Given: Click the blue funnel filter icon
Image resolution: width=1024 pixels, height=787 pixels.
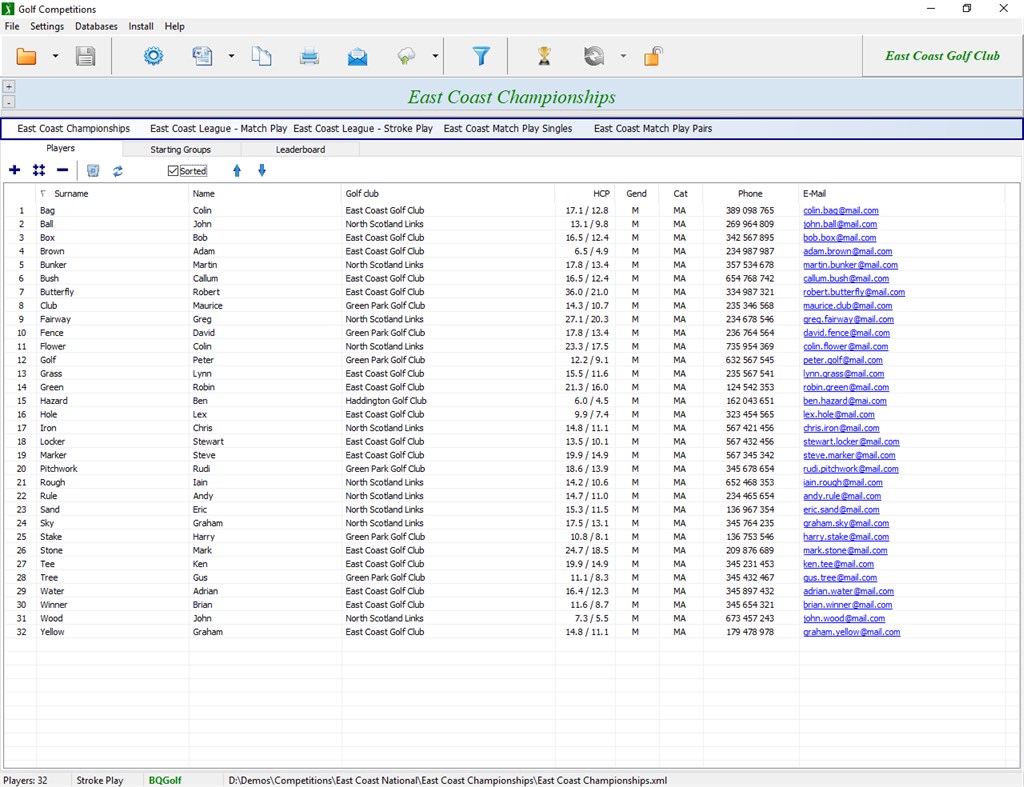Looking at the screenshot, I should click(481, 56).
